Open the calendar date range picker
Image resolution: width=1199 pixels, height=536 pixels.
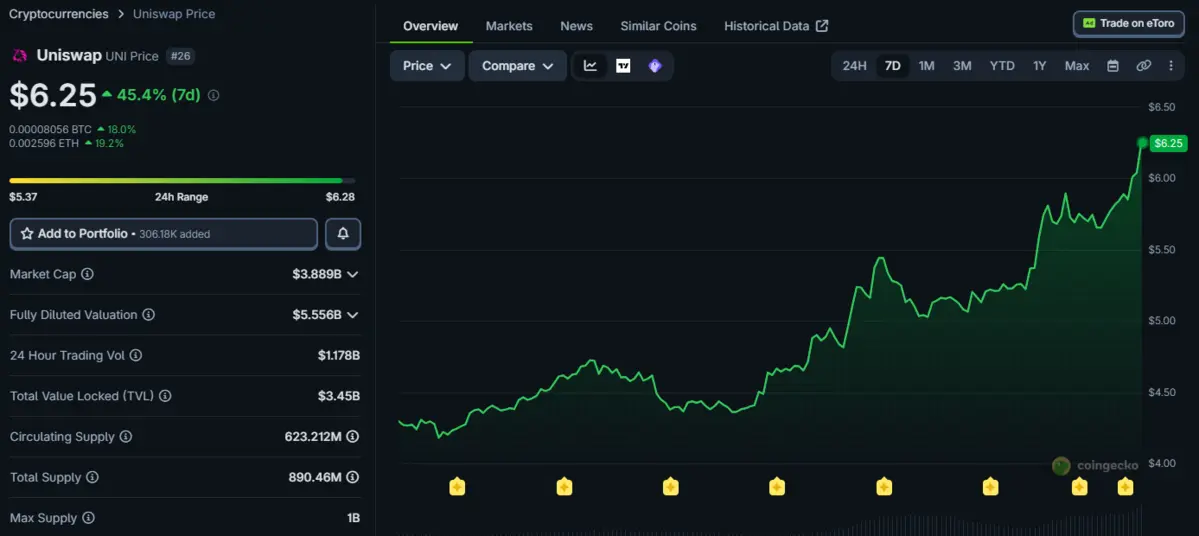pos(1113,66)
